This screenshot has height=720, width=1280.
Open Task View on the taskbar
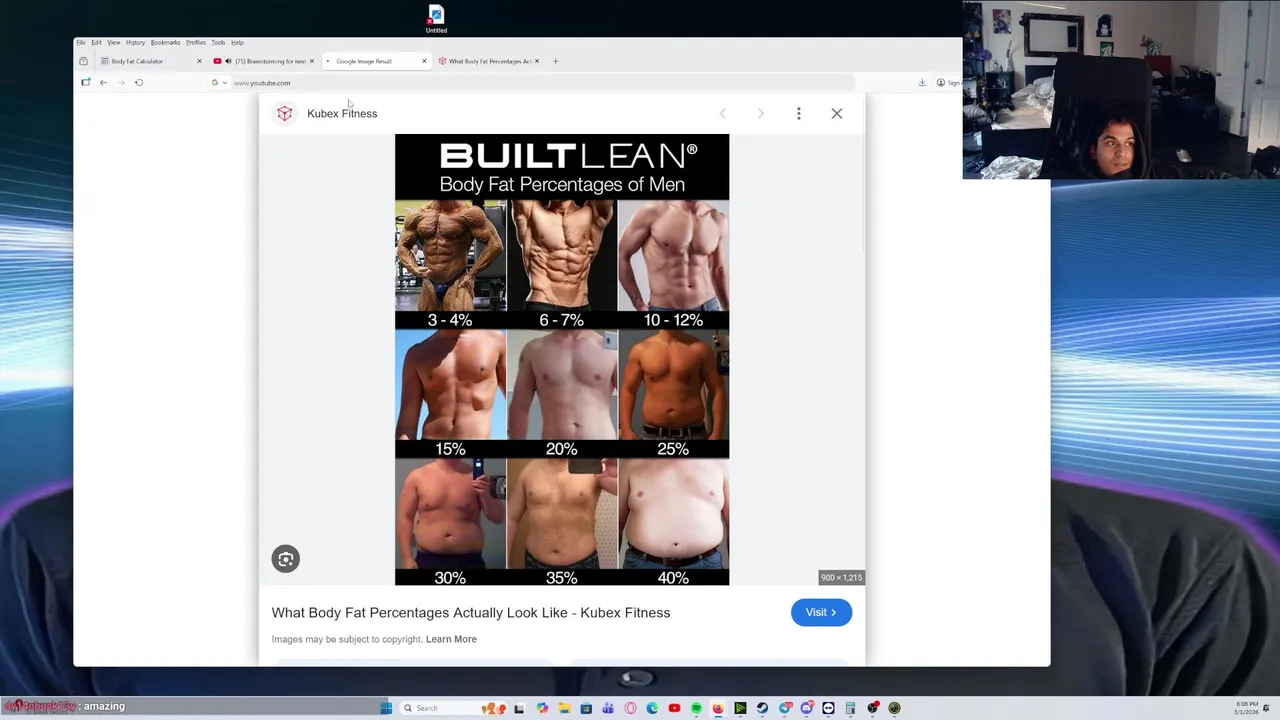[519, 708]
